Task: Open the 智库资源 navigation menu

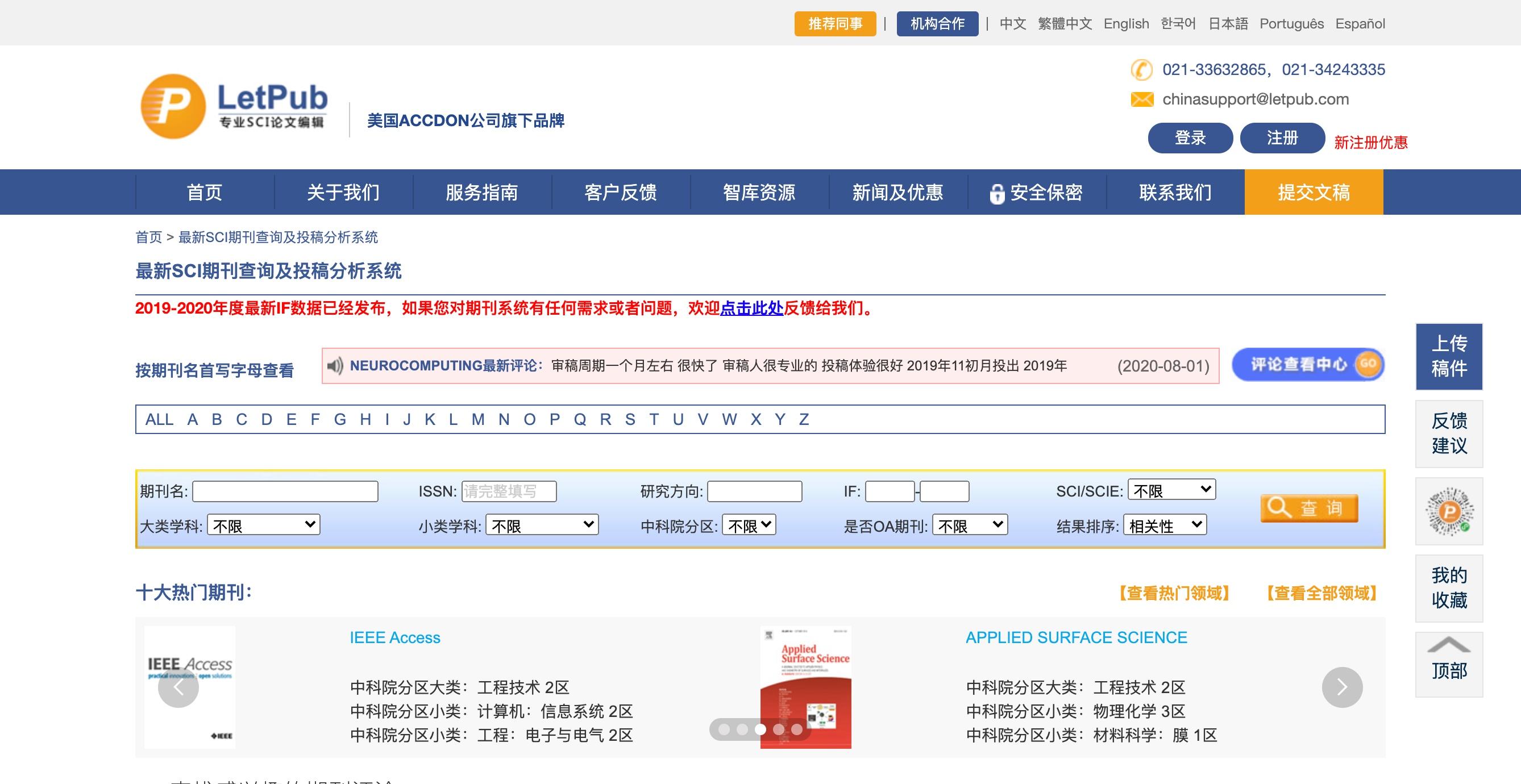Action: click(x=759, y=193)
